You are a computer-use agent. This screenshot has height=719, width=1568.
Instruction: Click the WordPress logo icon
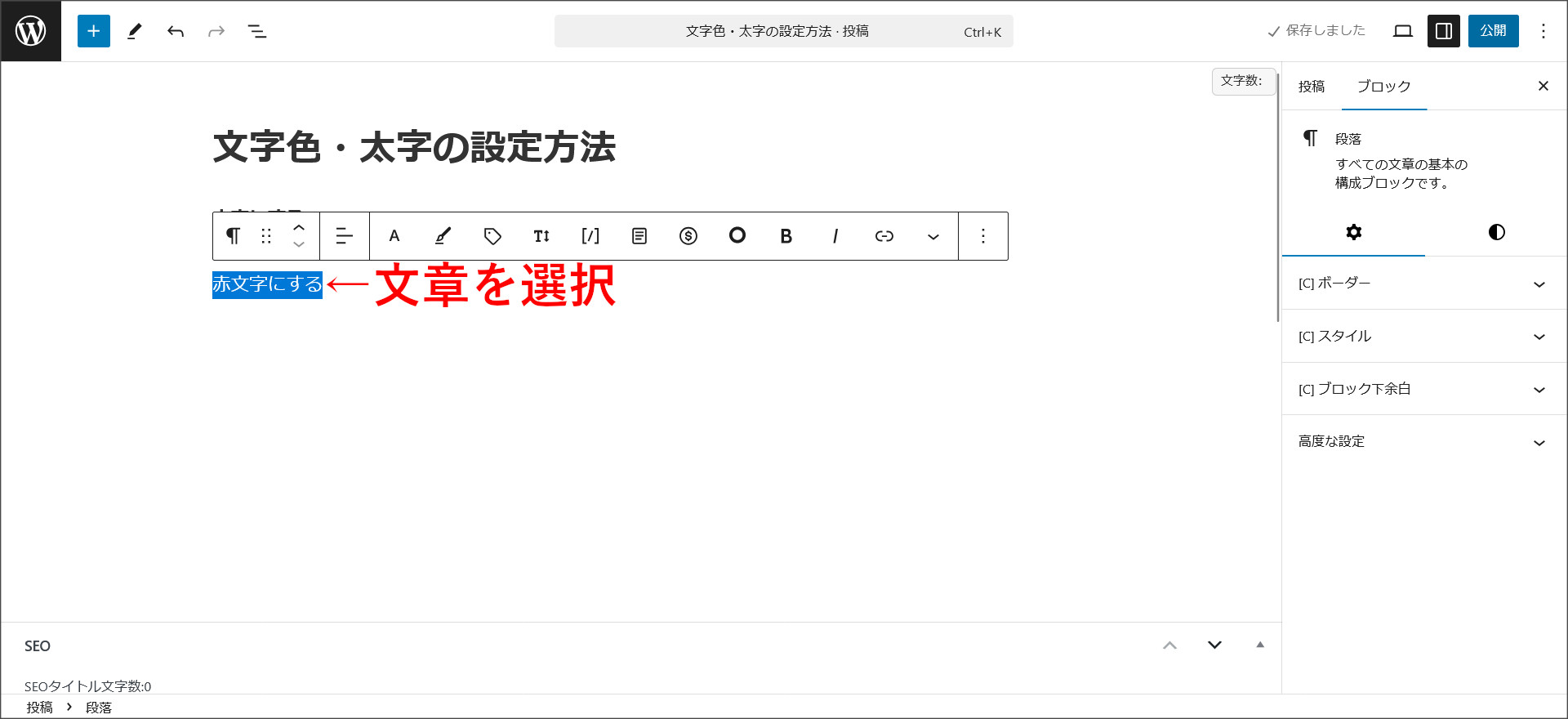point(31,31)
